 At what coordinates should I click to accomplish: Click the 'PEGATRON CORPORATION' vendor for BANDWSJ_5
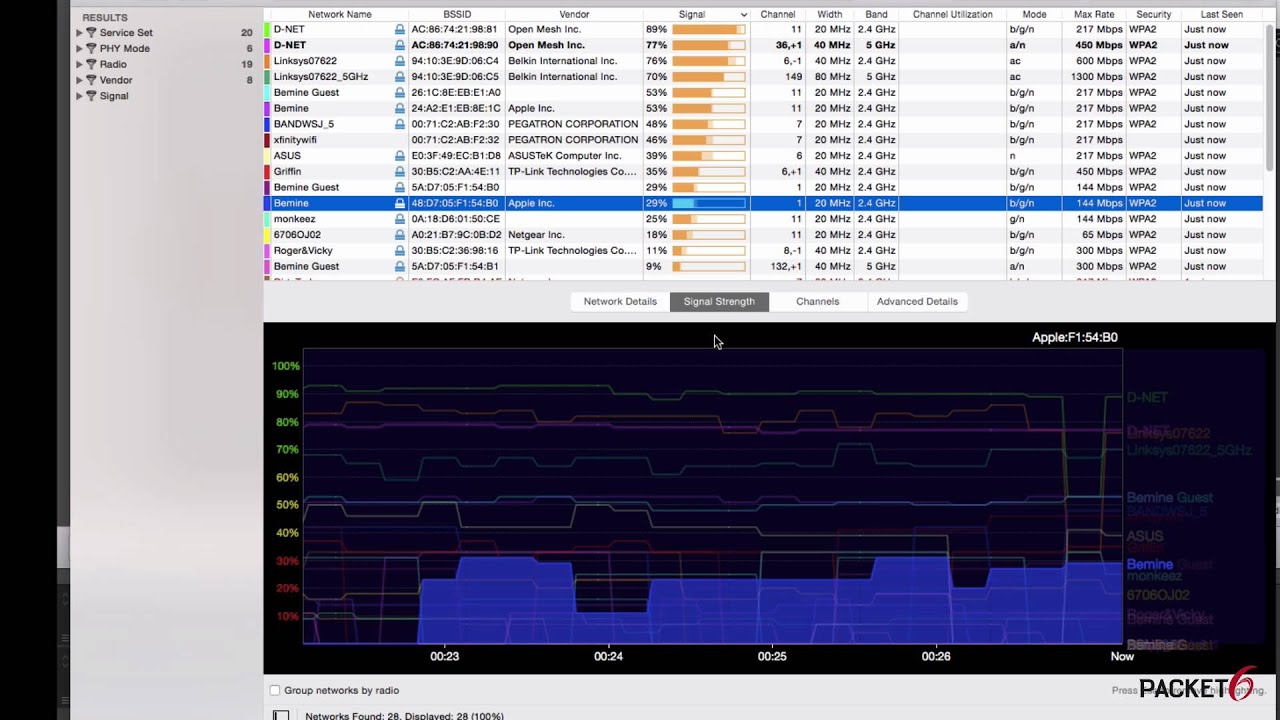pyautogui.click(x=573, y=124)
